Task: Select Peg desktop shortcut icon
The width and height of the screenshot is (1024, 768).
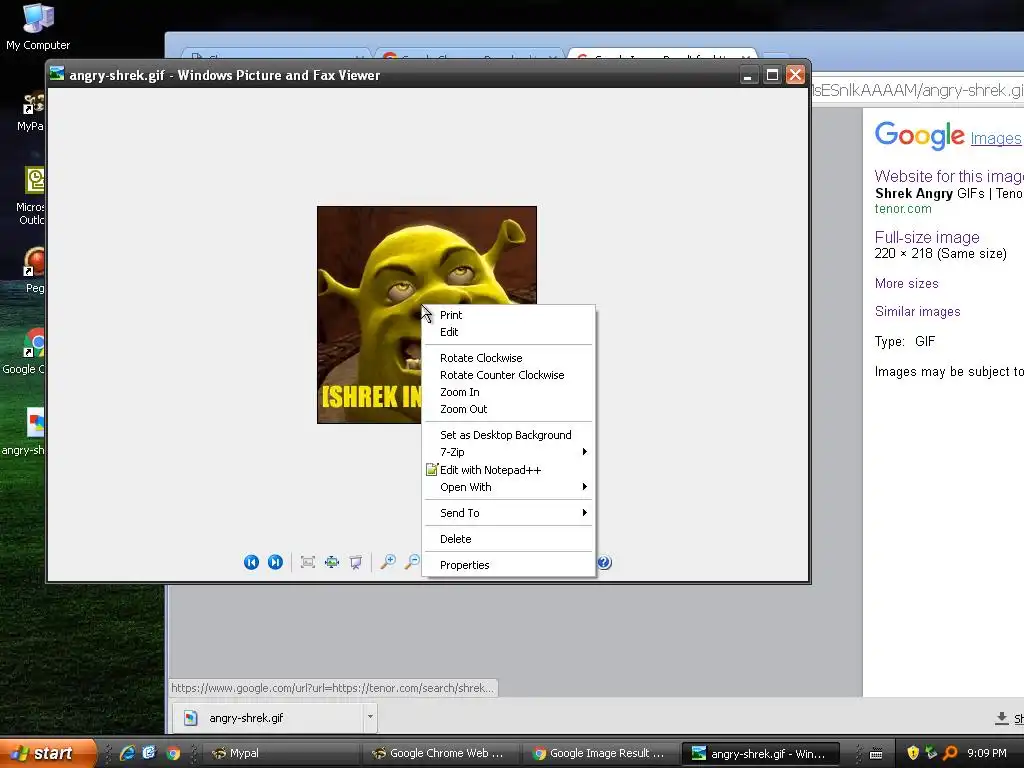Action: tap(34, 270)
